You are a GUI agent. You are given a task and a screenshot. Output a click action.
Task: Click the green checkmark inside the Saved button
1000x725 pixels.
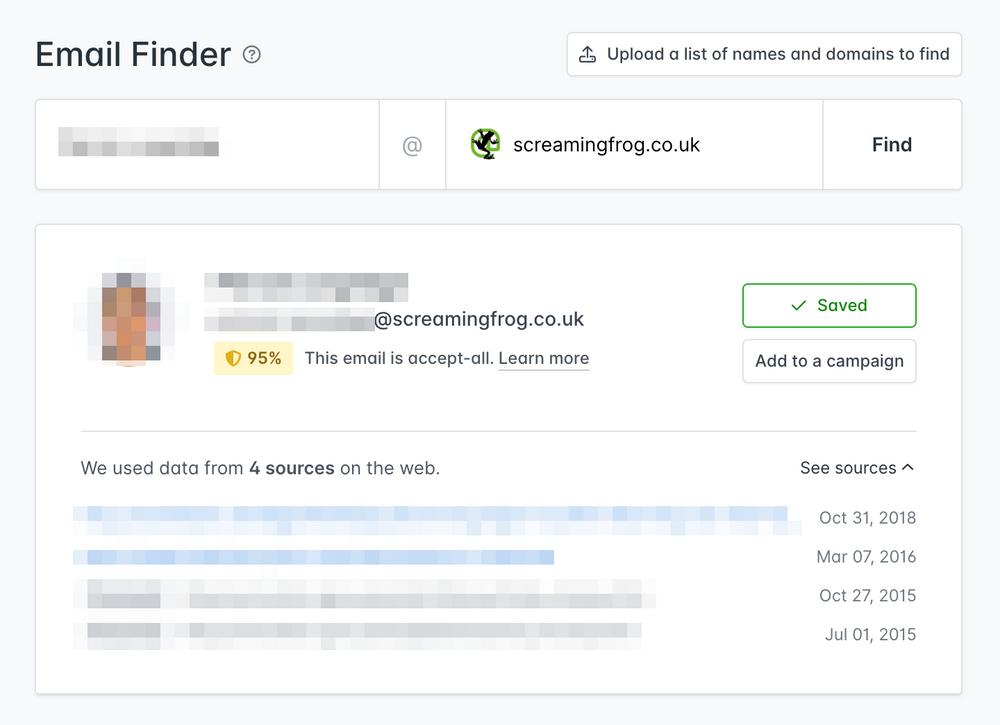(x=796, y=305)
